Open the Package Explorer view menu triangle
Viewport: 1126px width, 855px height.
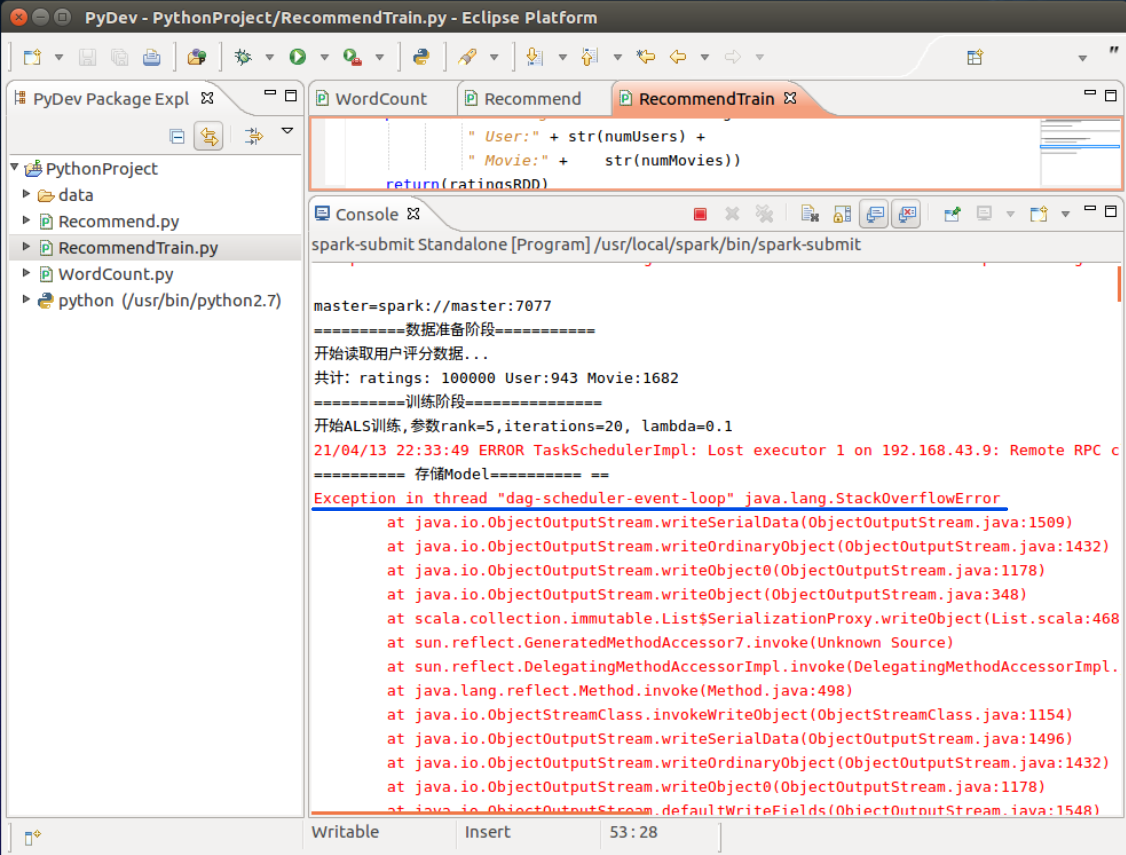click(287, 131)
